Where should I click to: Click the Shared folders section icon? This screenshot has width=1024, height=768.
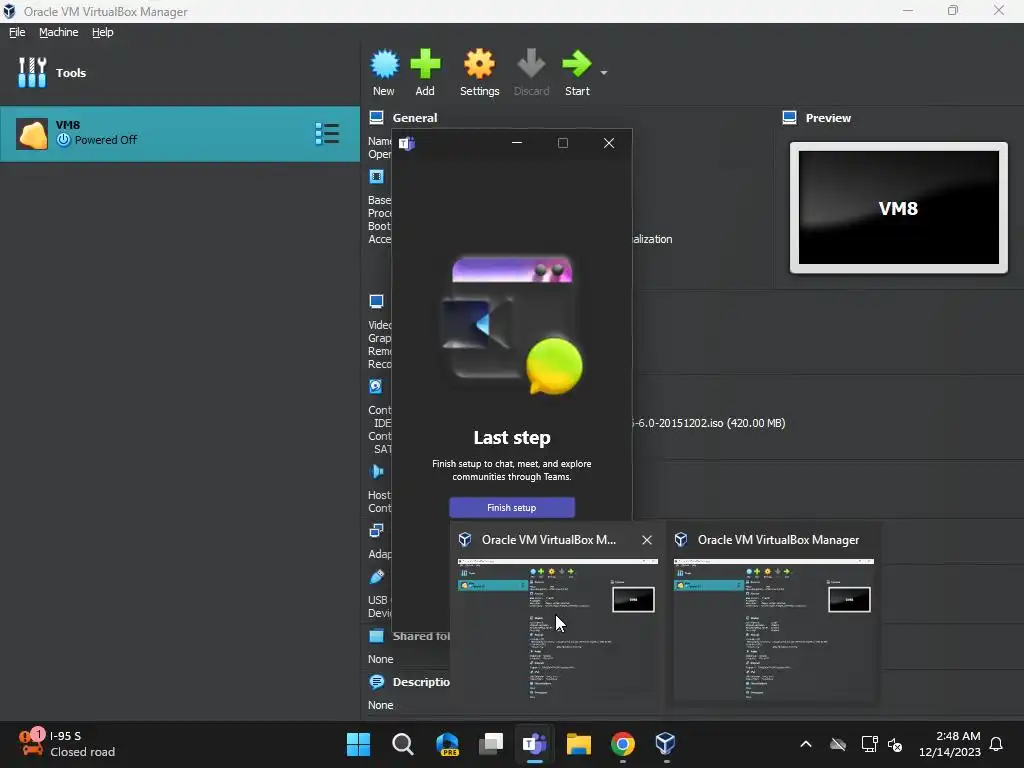point(377,635)
